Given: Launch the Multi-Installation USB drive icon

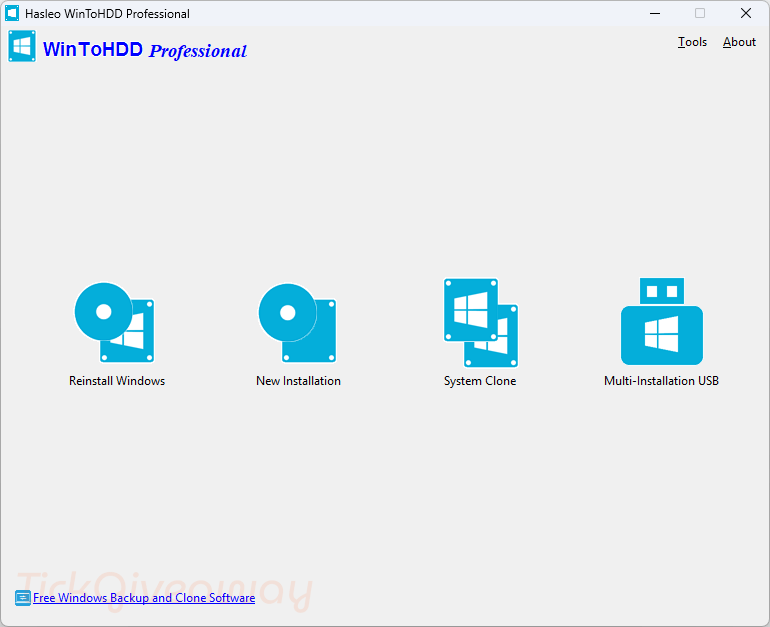Looking at the screenshot, I should click(661, 321).
